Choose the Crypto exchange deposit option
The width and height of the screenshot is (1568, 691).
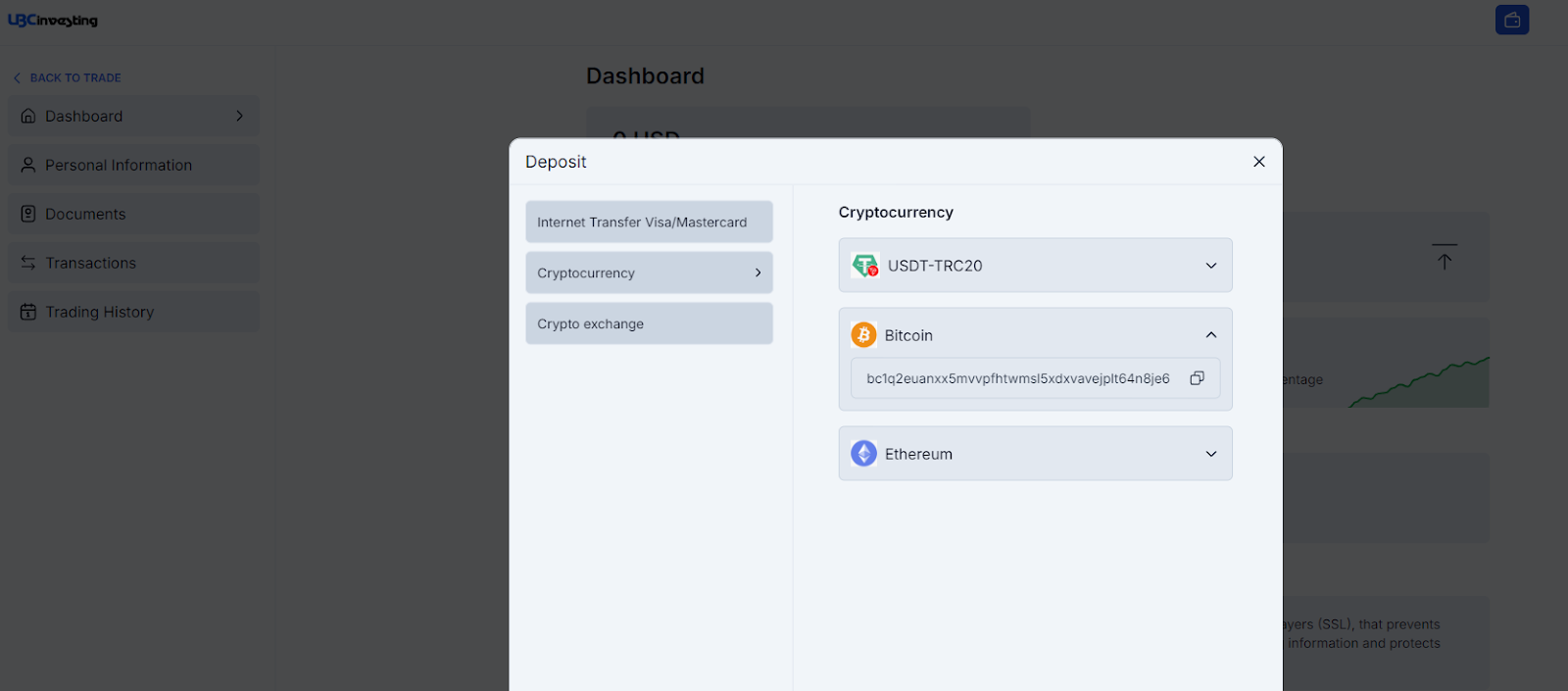(x=649, y=324)
